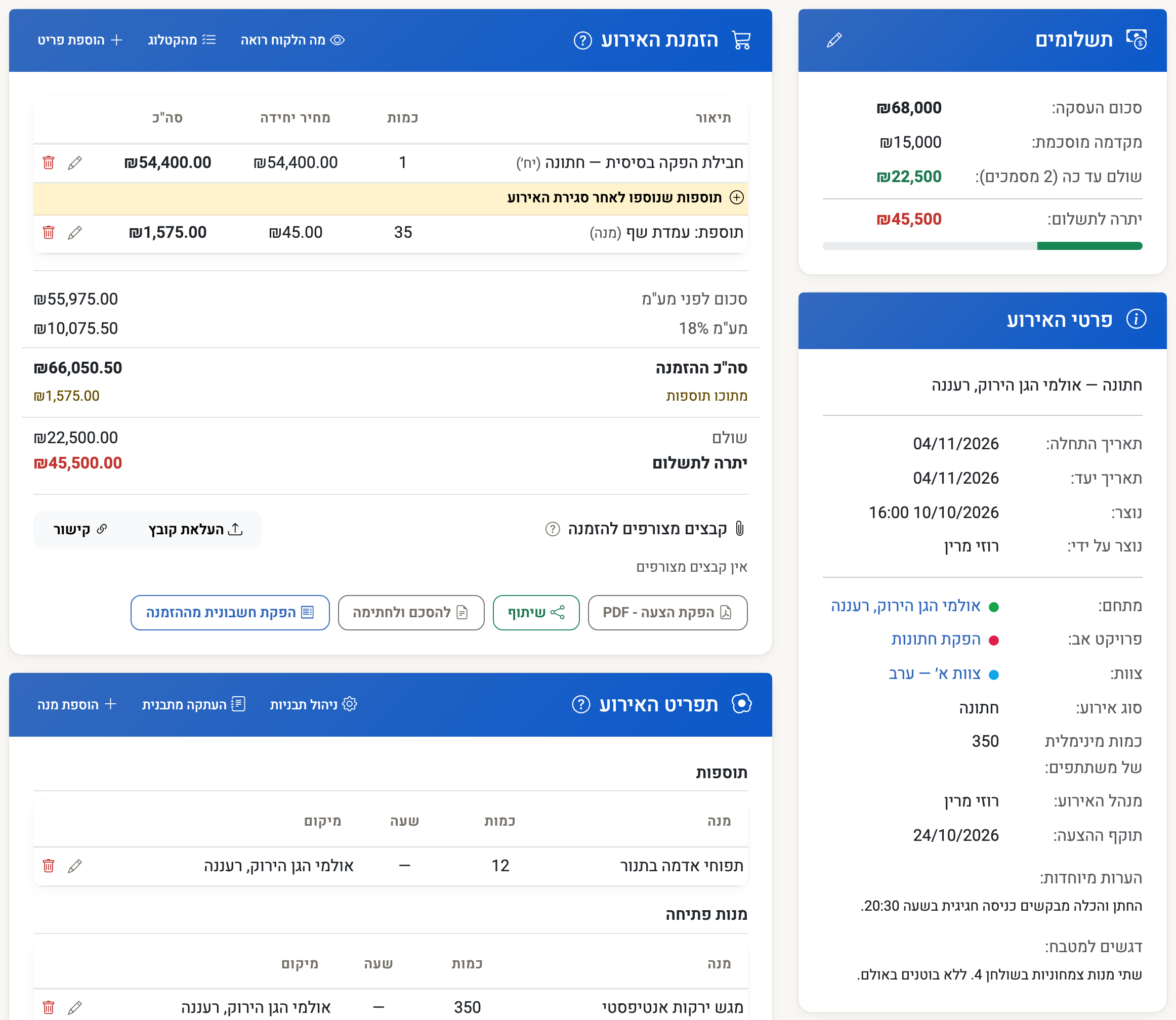Click the 24/10/2026 quote validity date
Screen dimensions: 1176x1020
tap(956, 836)
